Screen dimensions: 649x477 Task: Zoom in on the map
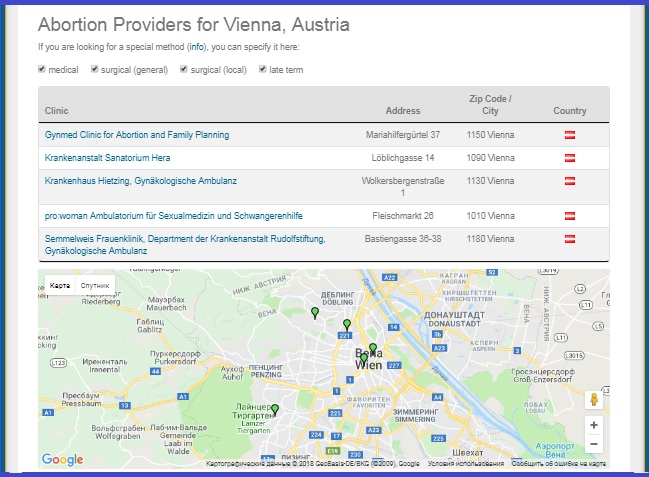point(594,425)
